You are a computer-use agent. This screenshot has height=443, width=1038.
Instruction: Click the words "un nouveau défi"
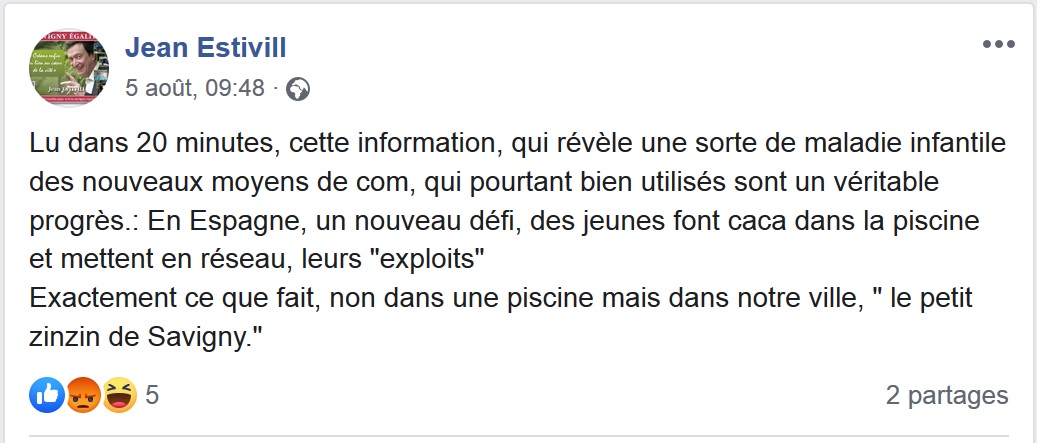[x=399, y=221]
